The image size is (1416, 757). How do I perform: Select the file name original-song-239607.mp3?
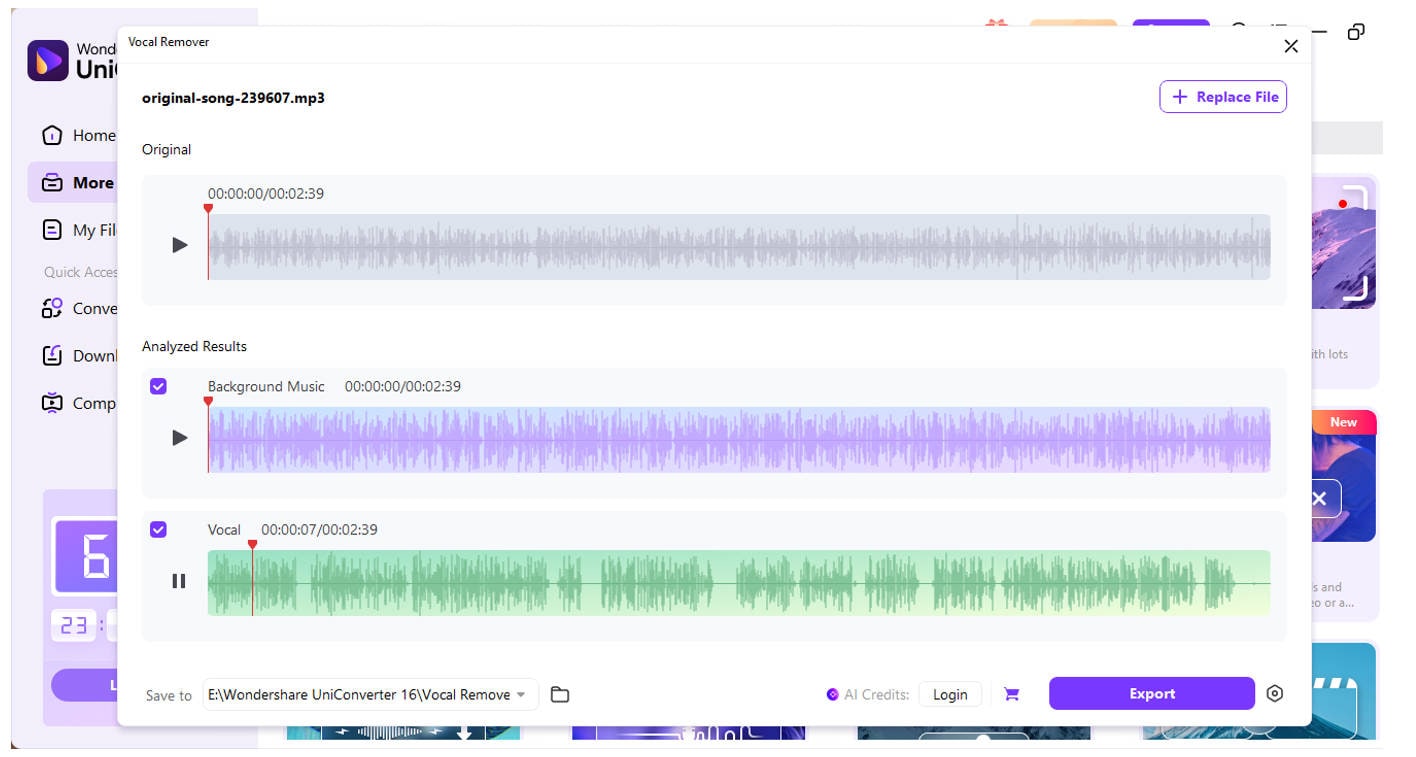(x=233, y=98)
